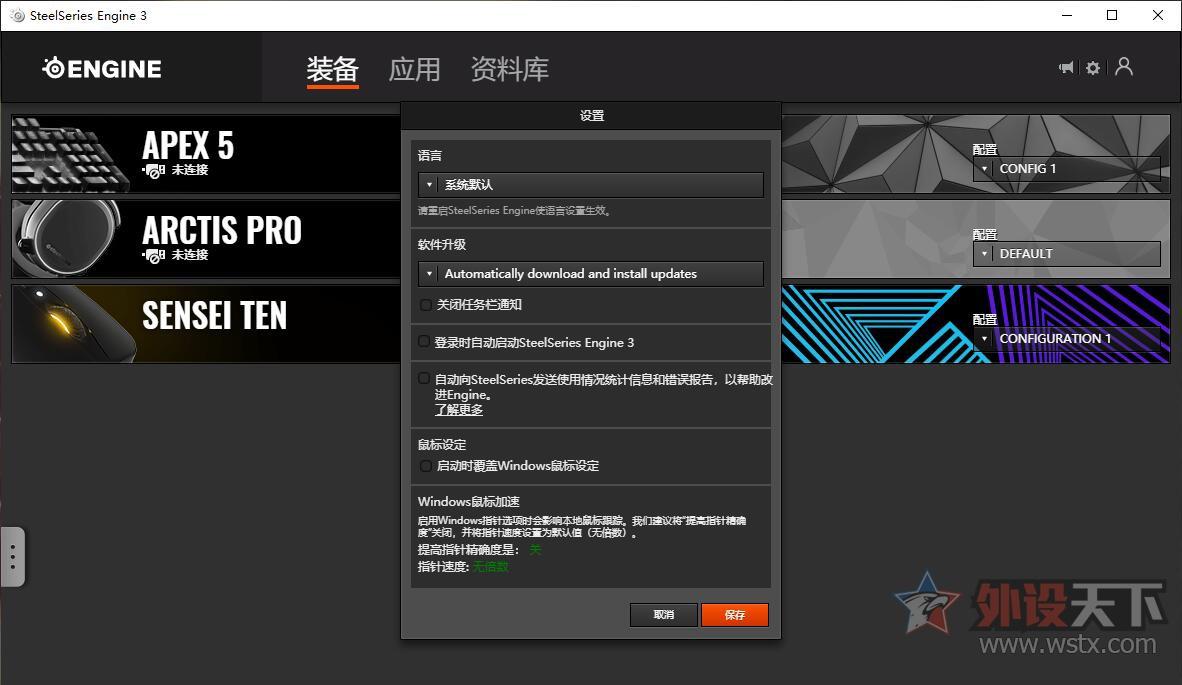
Task: Open the DEFAULT config dropdown for Arctis Pro
Action: pos(1067,254)
